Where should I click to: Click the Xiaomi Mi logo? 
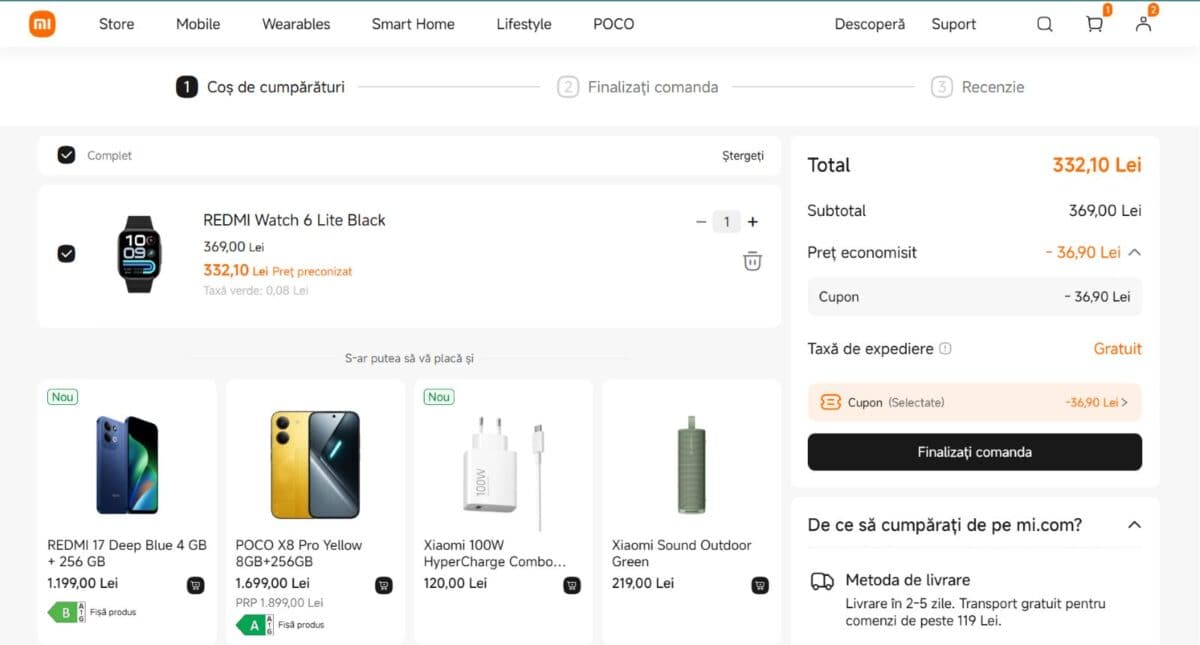point(42,24)
